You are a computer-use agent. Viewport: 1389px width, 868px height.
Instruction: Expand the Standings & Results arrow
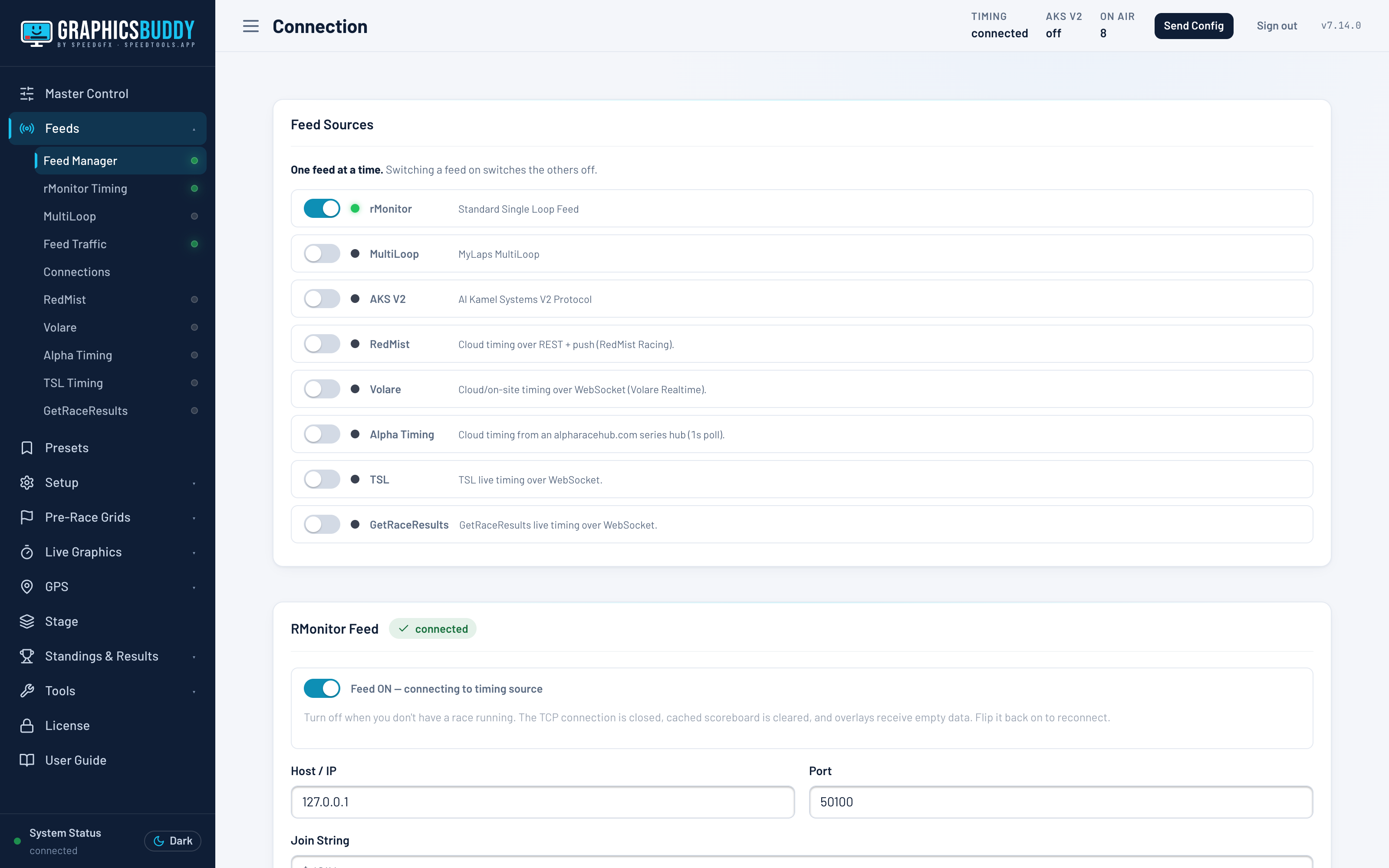pos(194,657)
